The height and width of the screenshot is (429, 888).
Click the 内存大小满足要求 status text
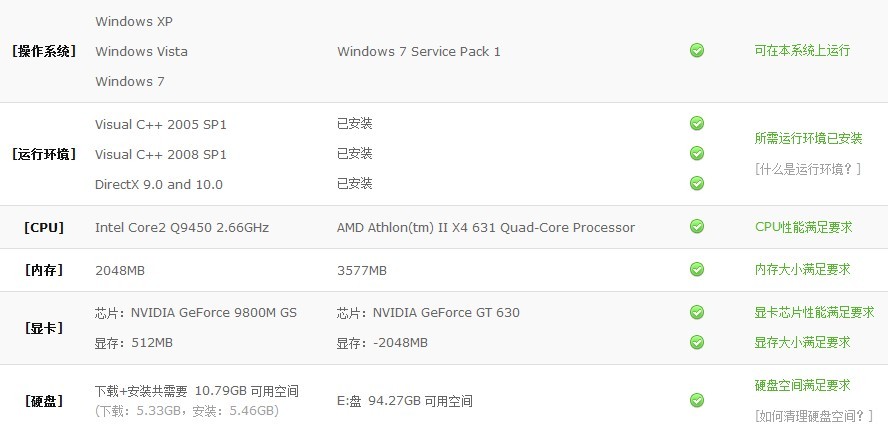click(x=802, y=269)
